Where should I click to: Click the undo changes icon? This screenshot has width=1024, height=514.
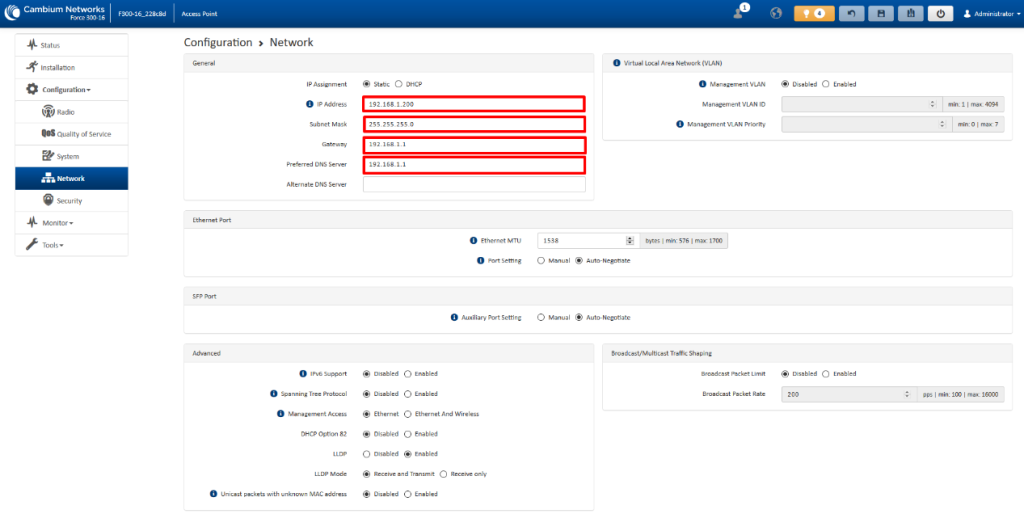(850, 13)
